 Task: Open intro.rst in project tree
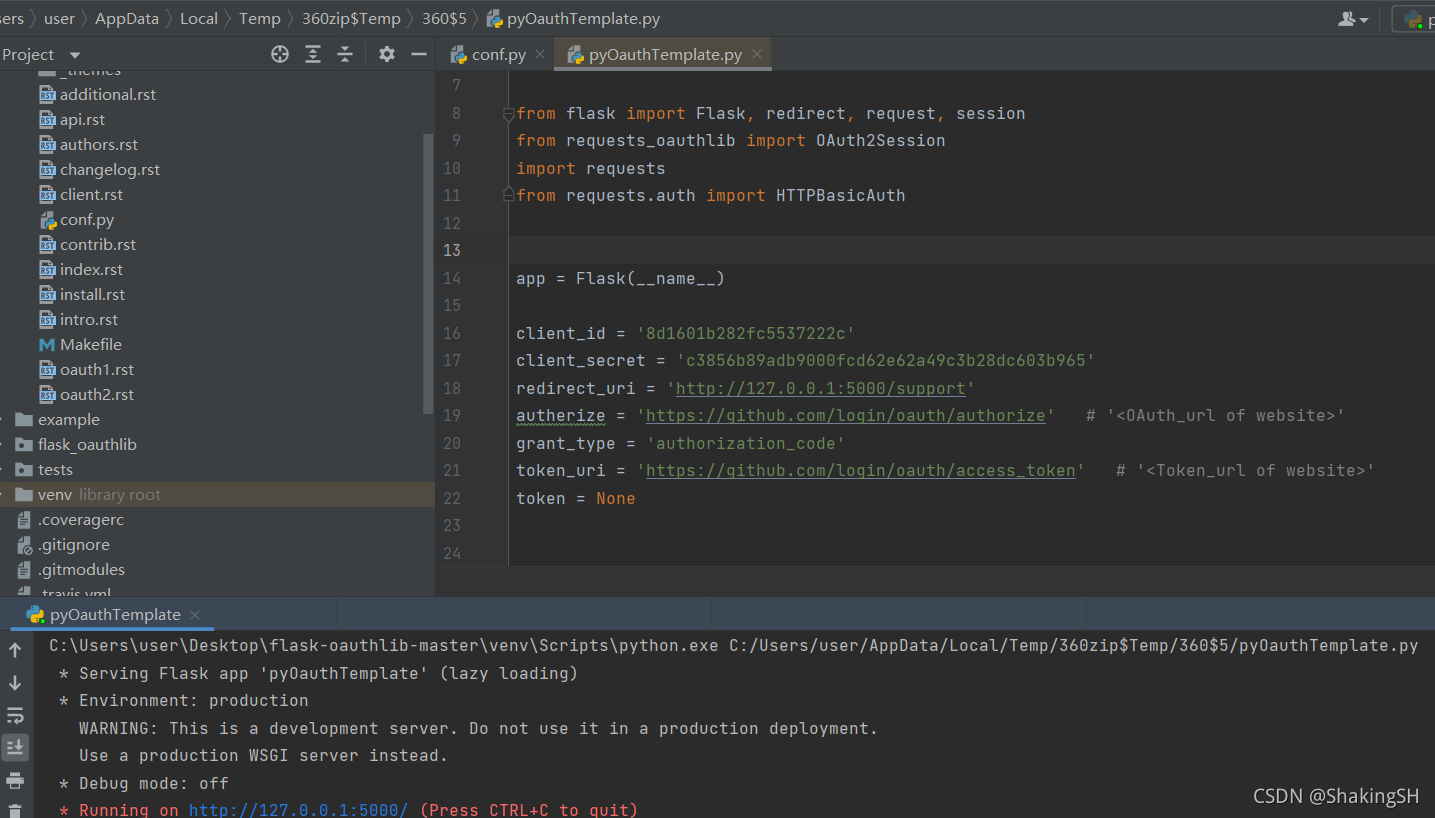89,319
